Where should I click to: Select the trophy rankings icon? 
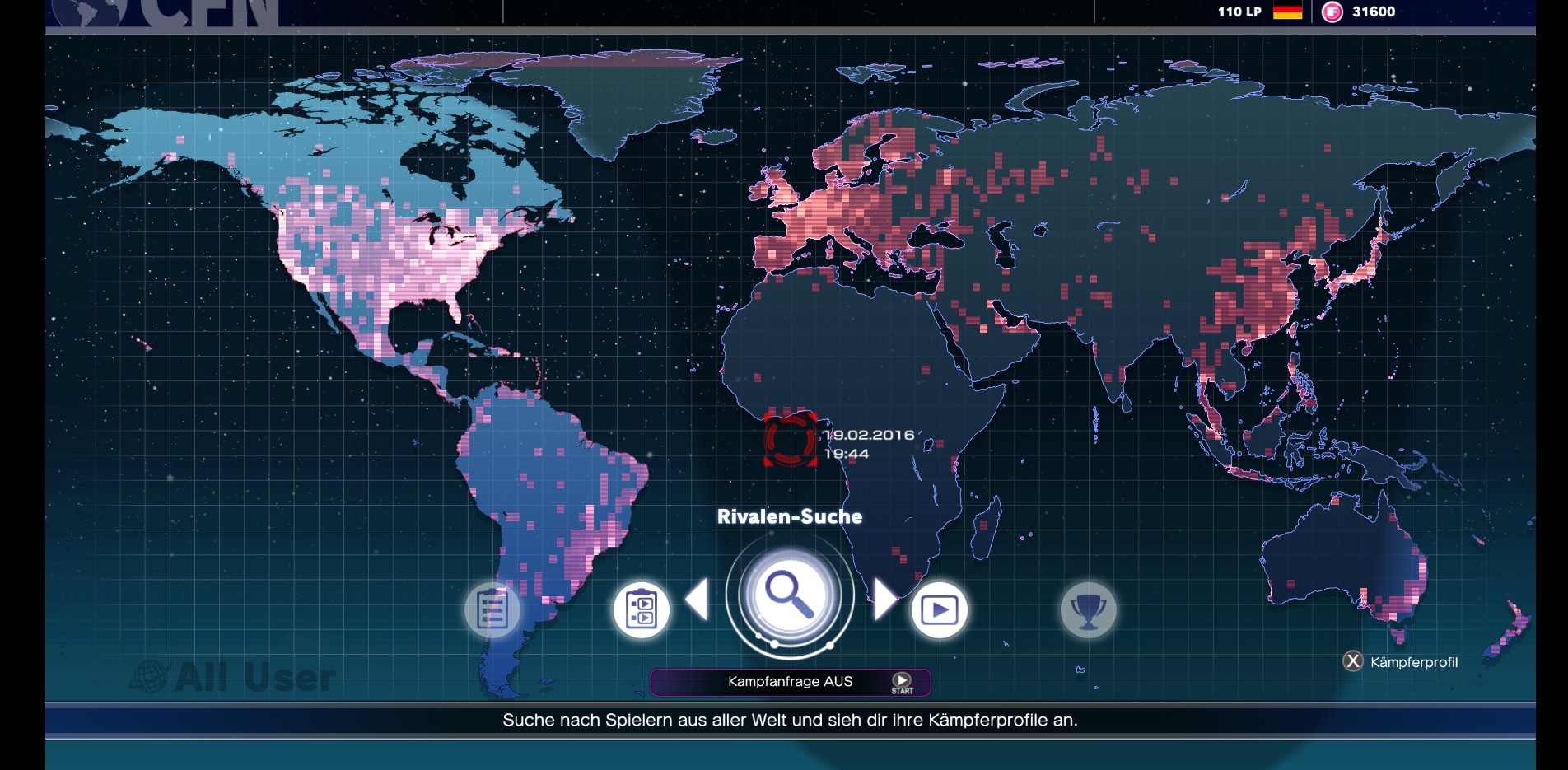click(1088, 610)
